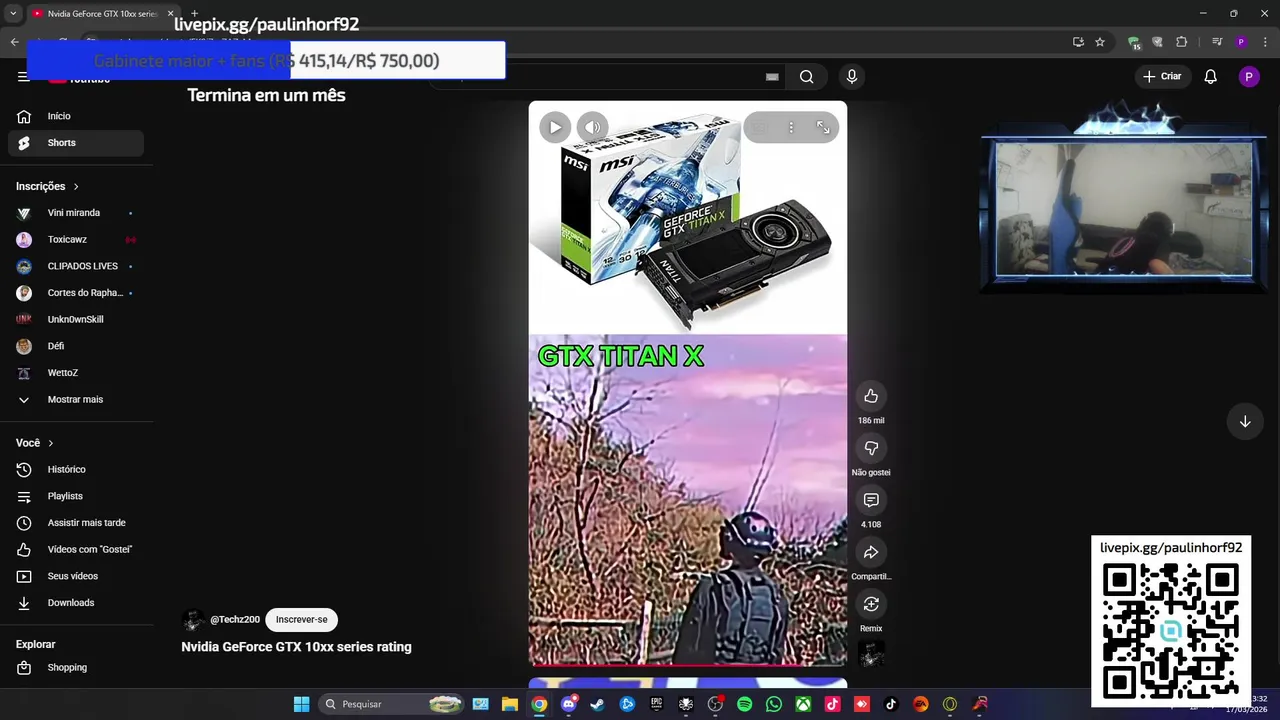1280x720 pixels.
Task: Open the Windows Start menu
Action: tap(301, 704)
